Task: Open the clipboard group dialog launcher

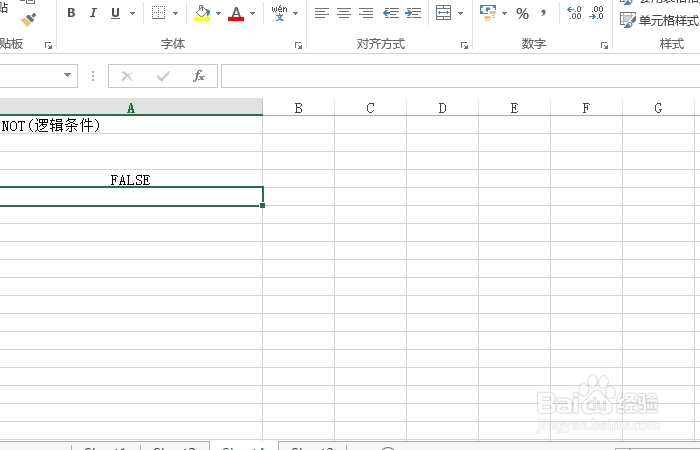Action: 48,46
